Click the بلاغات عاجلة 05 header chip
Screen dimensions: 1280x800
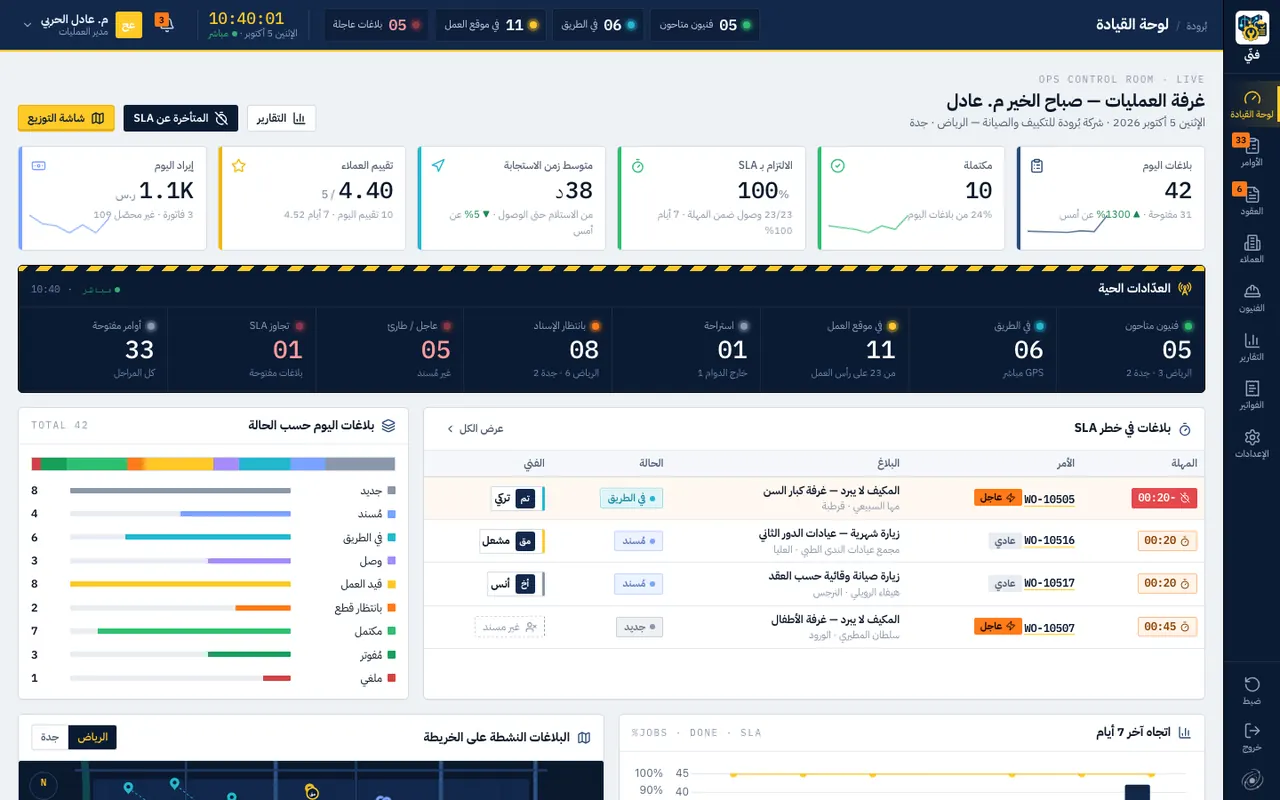(376, 25)
